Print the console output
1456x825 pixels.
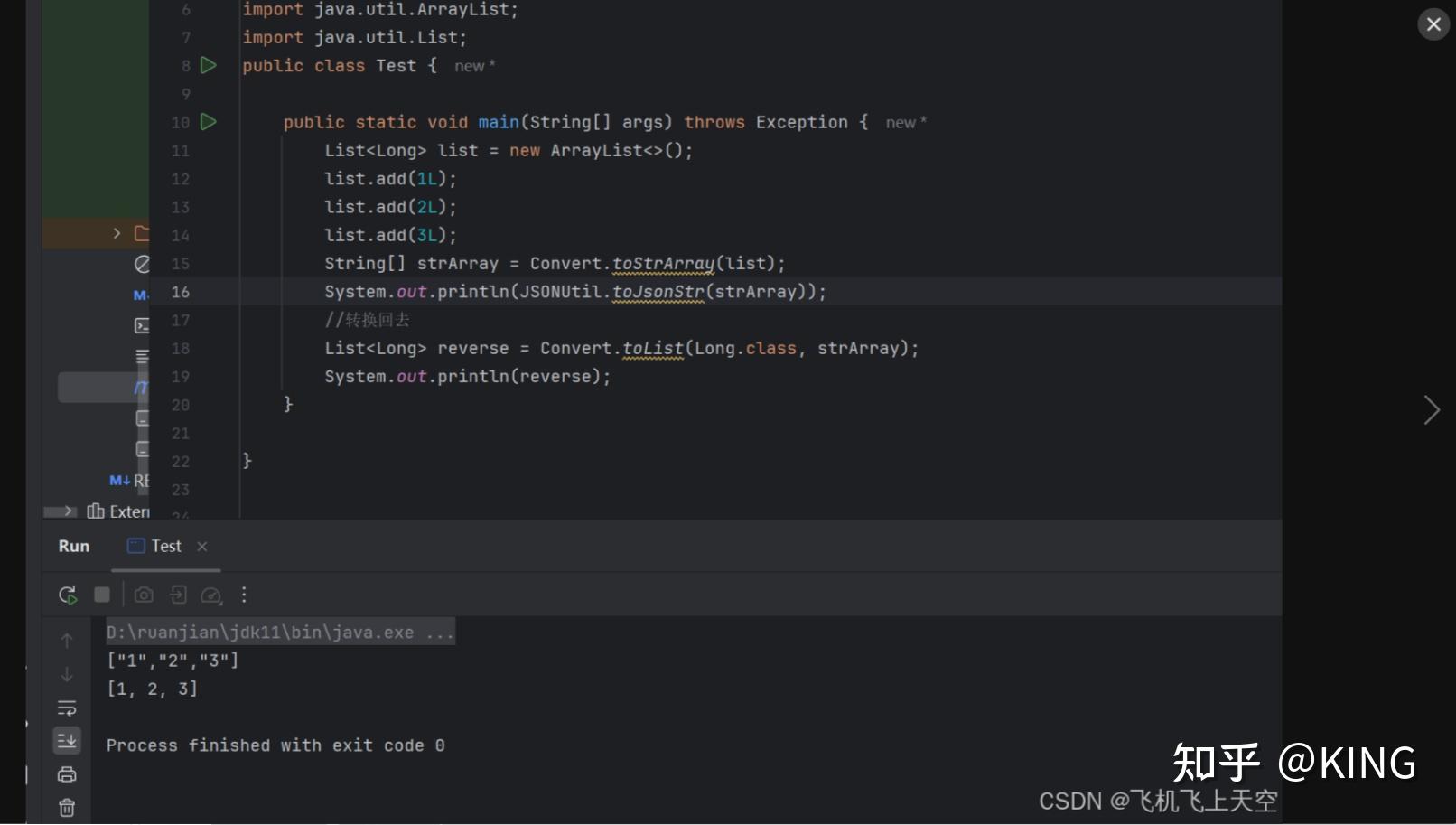(67, 774)
